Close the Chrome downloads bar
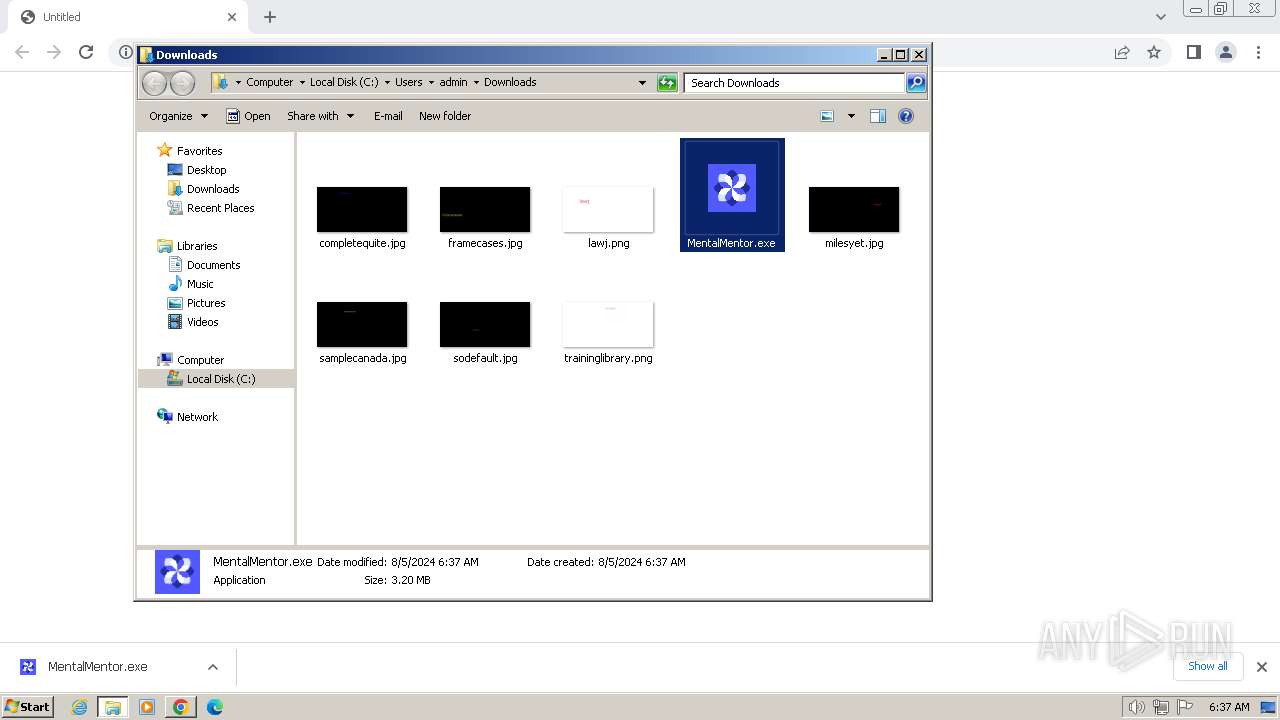 pyautogui.click(x=1262, y=667)
